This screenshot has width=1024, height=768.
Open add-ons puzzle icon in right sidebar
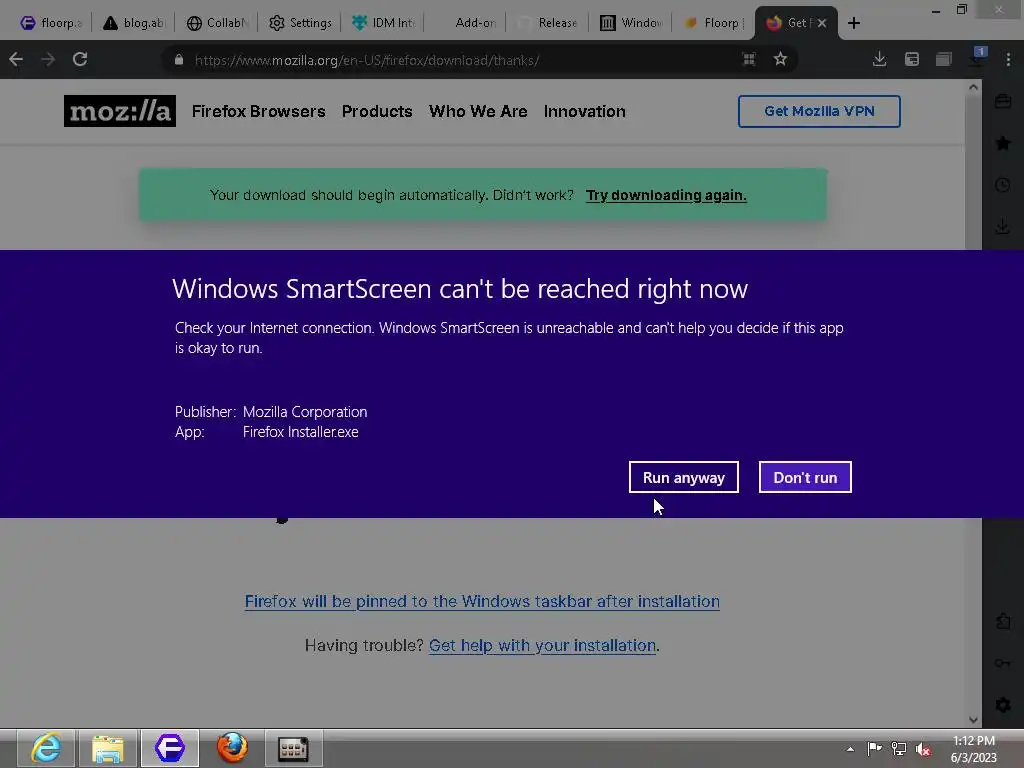pos(1003,621)
